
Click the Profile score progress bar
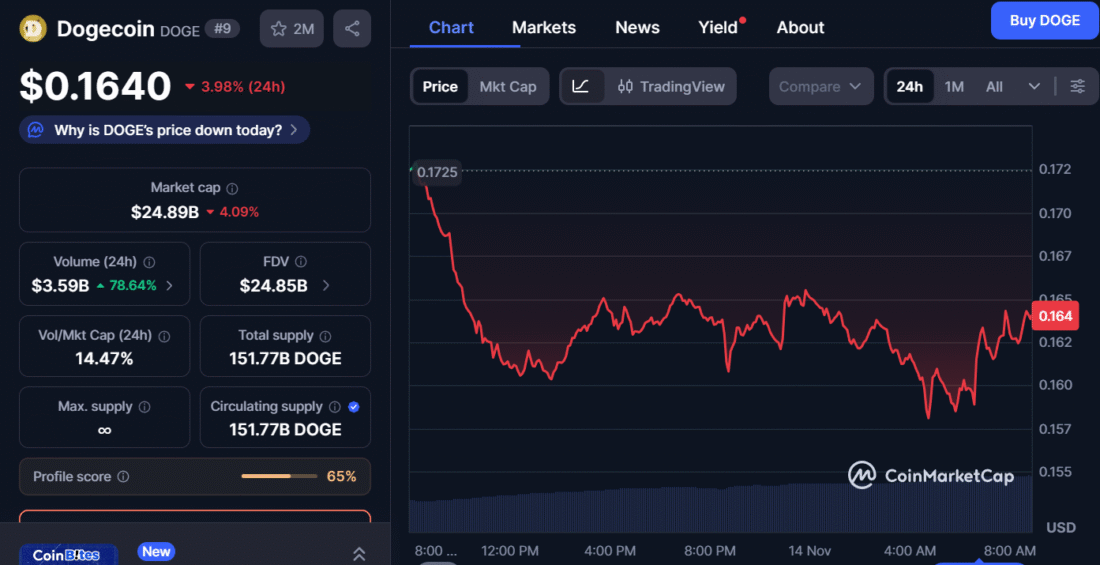pos(279,477)
